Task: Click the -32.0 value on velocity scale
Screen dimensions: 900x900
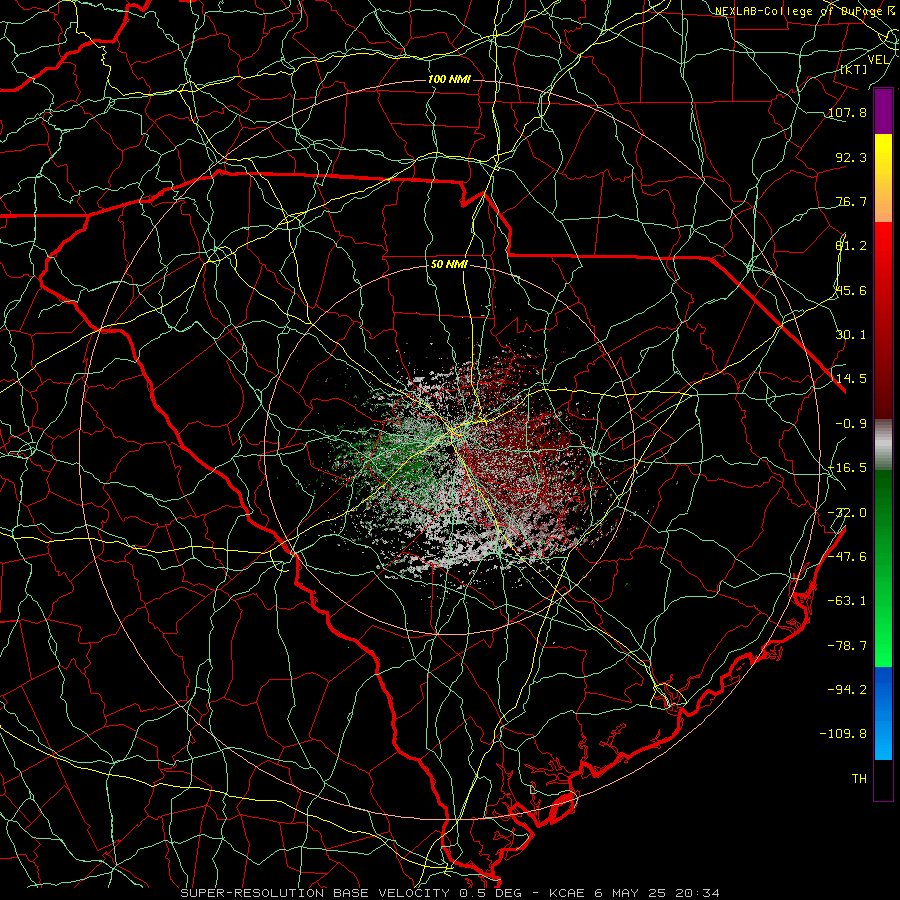Action: [847, 513]
